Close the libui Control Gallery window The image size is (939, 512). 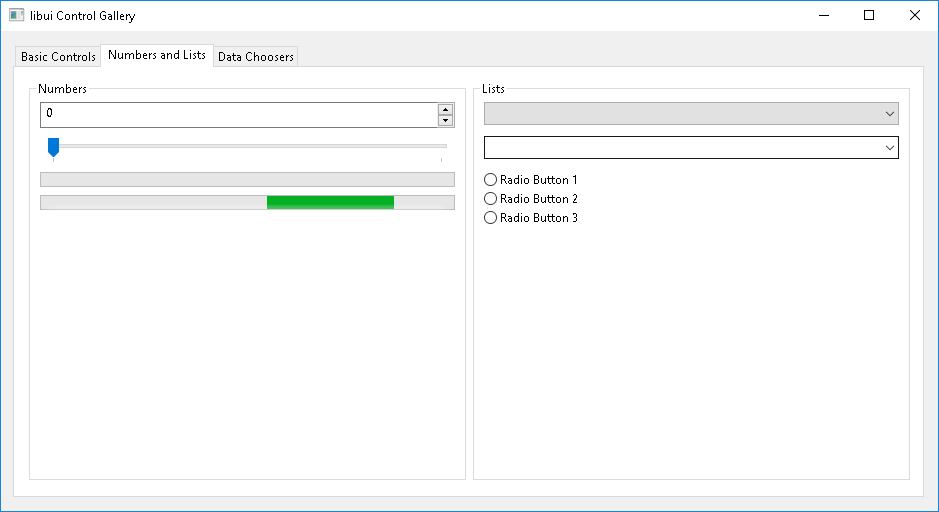coord(914,16)
